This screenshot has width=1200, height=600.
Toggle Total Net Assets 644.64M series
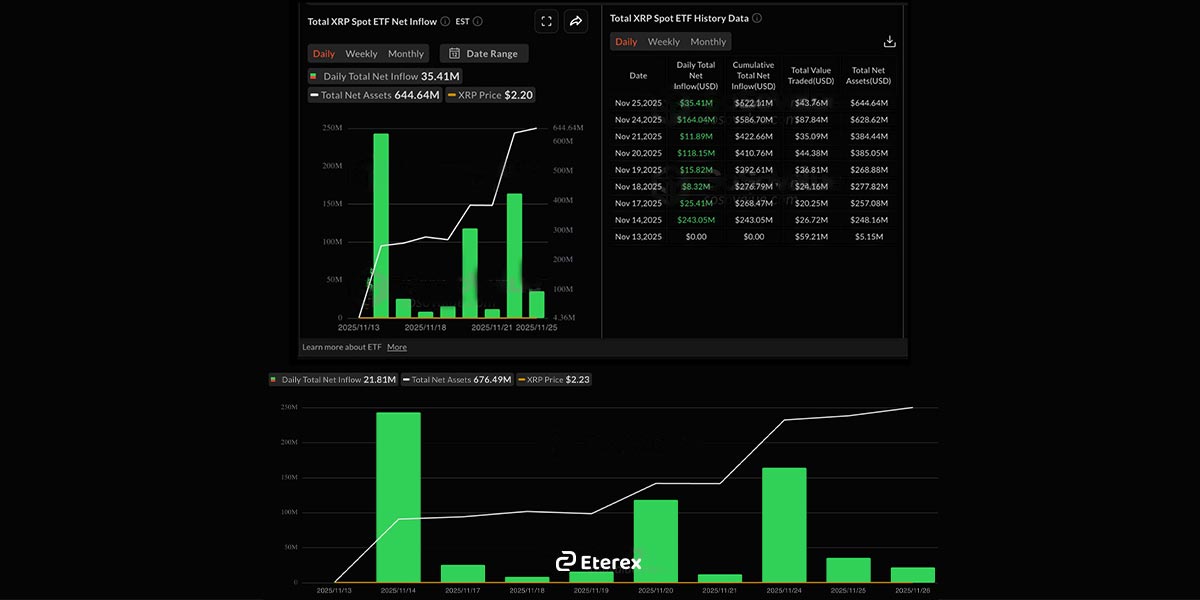tap(374, 95)
